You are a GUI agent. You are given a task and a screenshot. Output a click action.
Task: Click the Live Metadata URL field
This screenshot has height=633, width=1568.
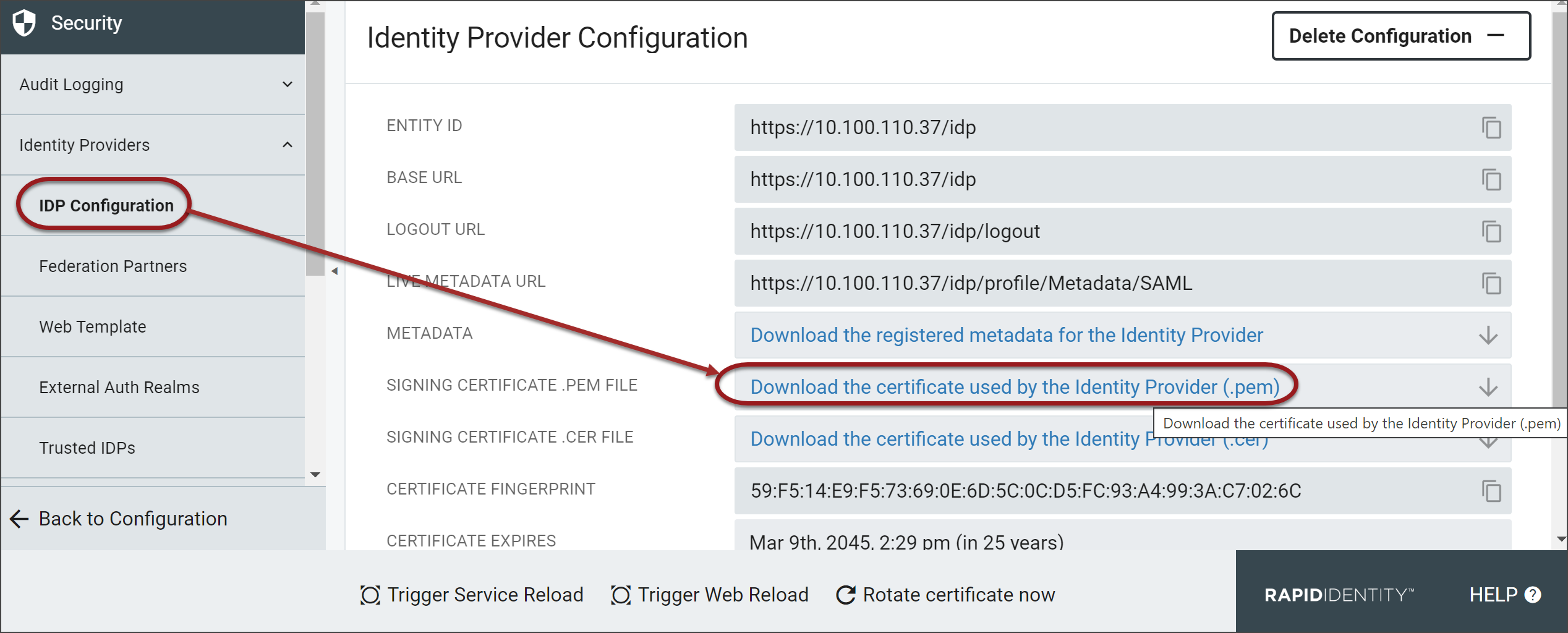[1123, 283]
